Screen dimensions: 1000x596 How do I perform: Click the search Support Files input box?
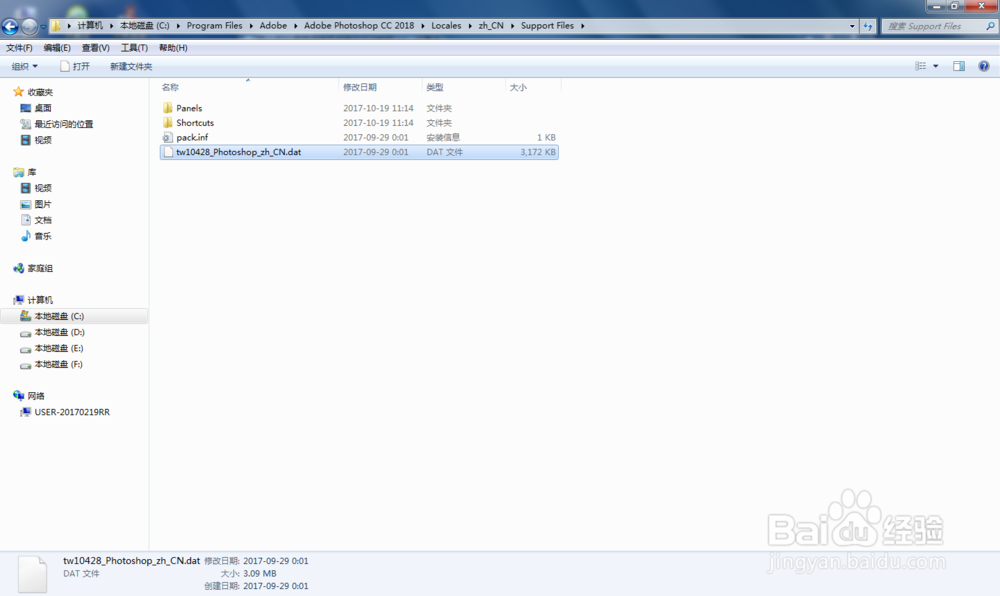934,26
